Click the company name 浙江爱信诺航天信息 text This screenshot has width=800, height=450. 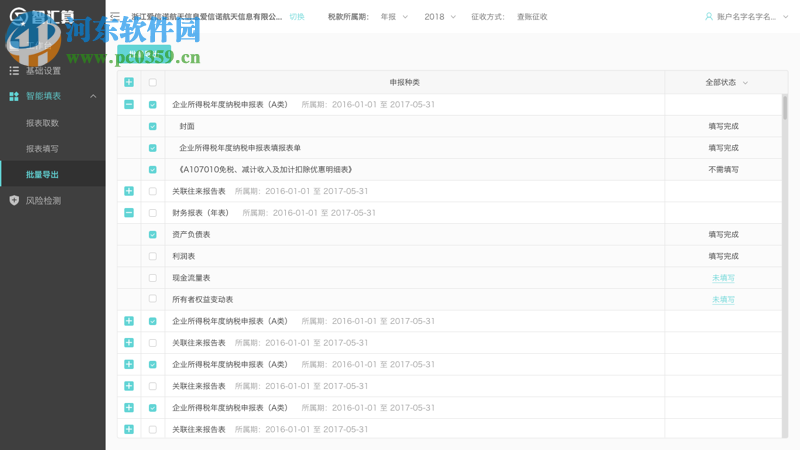coord(207,17)
